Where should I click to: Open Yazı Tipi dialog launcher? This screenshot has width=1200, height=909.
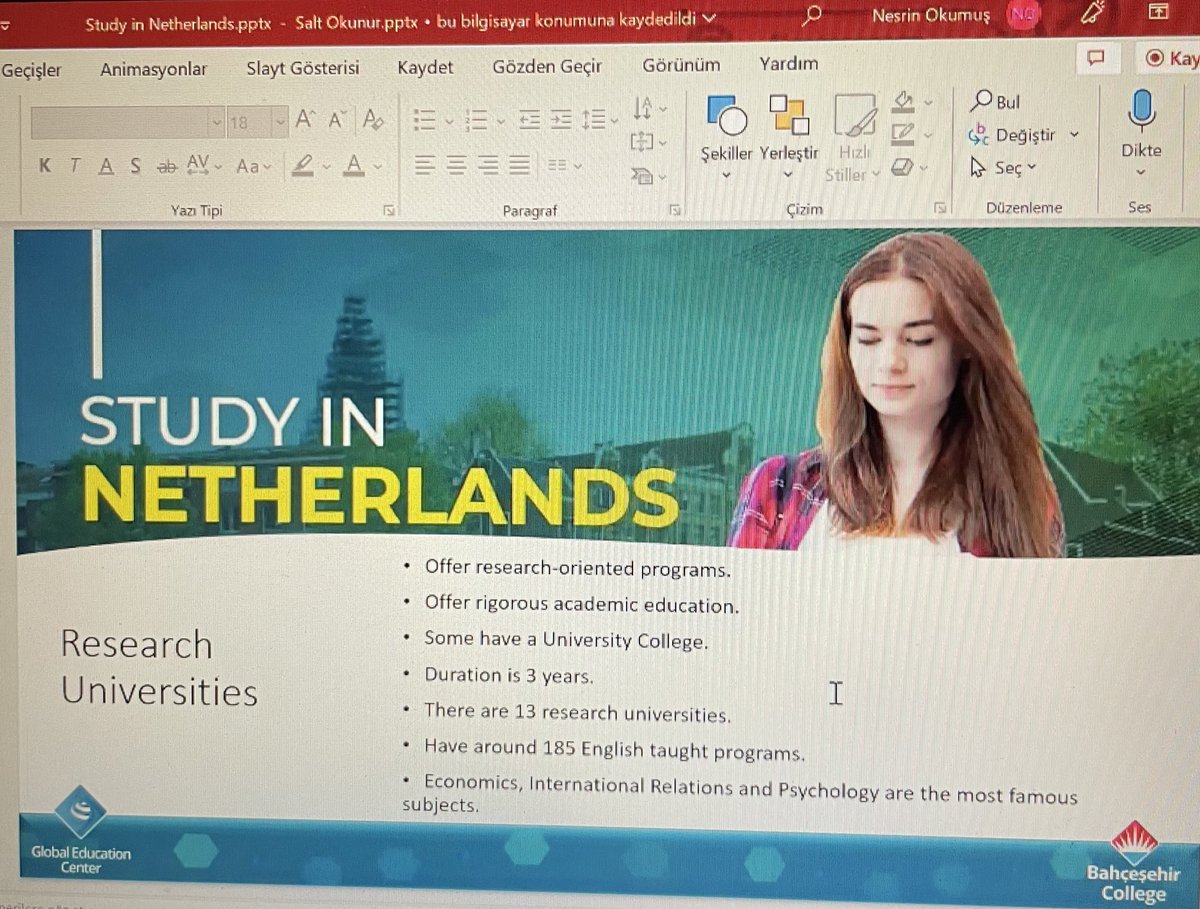pos(389,210)
